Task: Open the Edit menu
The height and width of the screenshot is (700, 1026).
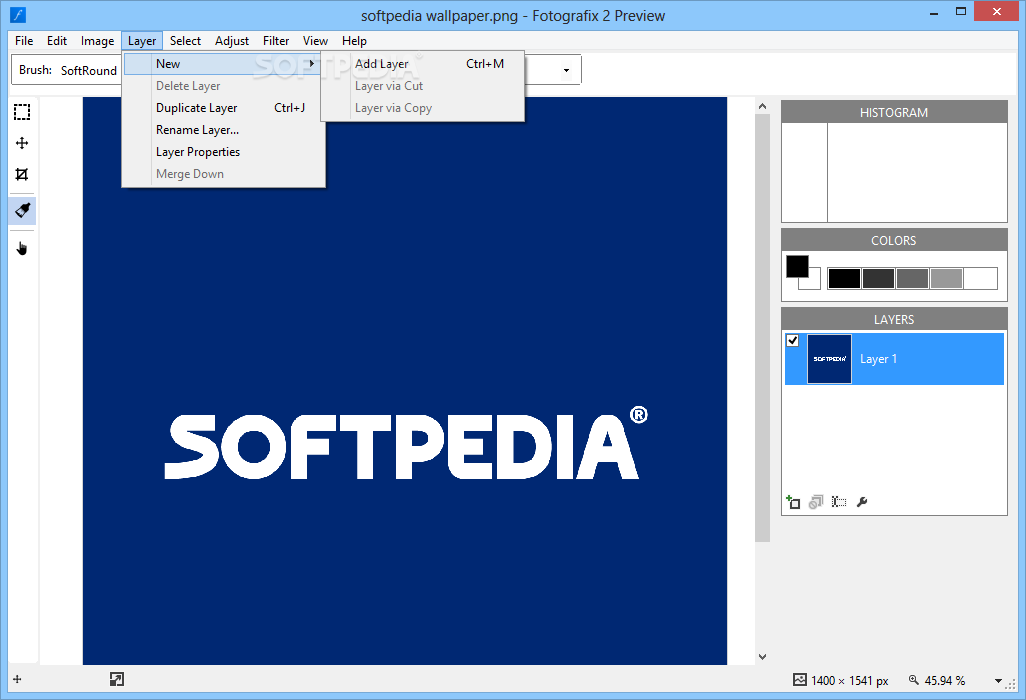Action: (x=57, y=41)
